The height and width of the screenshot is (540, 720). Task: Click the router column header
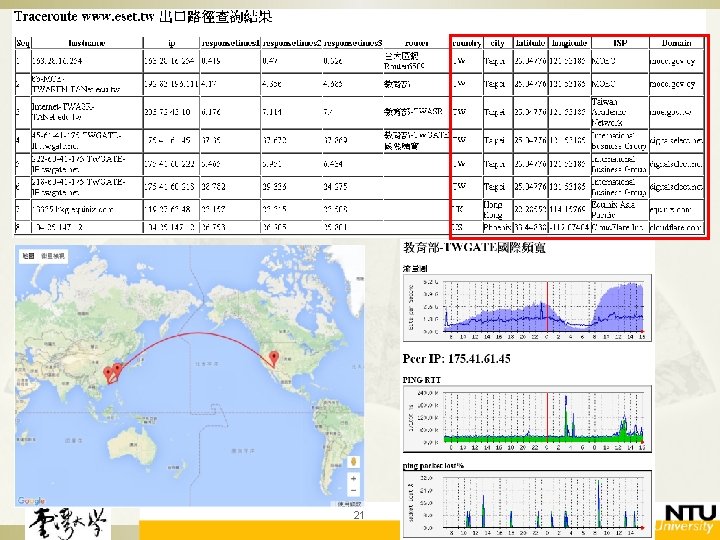(x=417, y=43)
